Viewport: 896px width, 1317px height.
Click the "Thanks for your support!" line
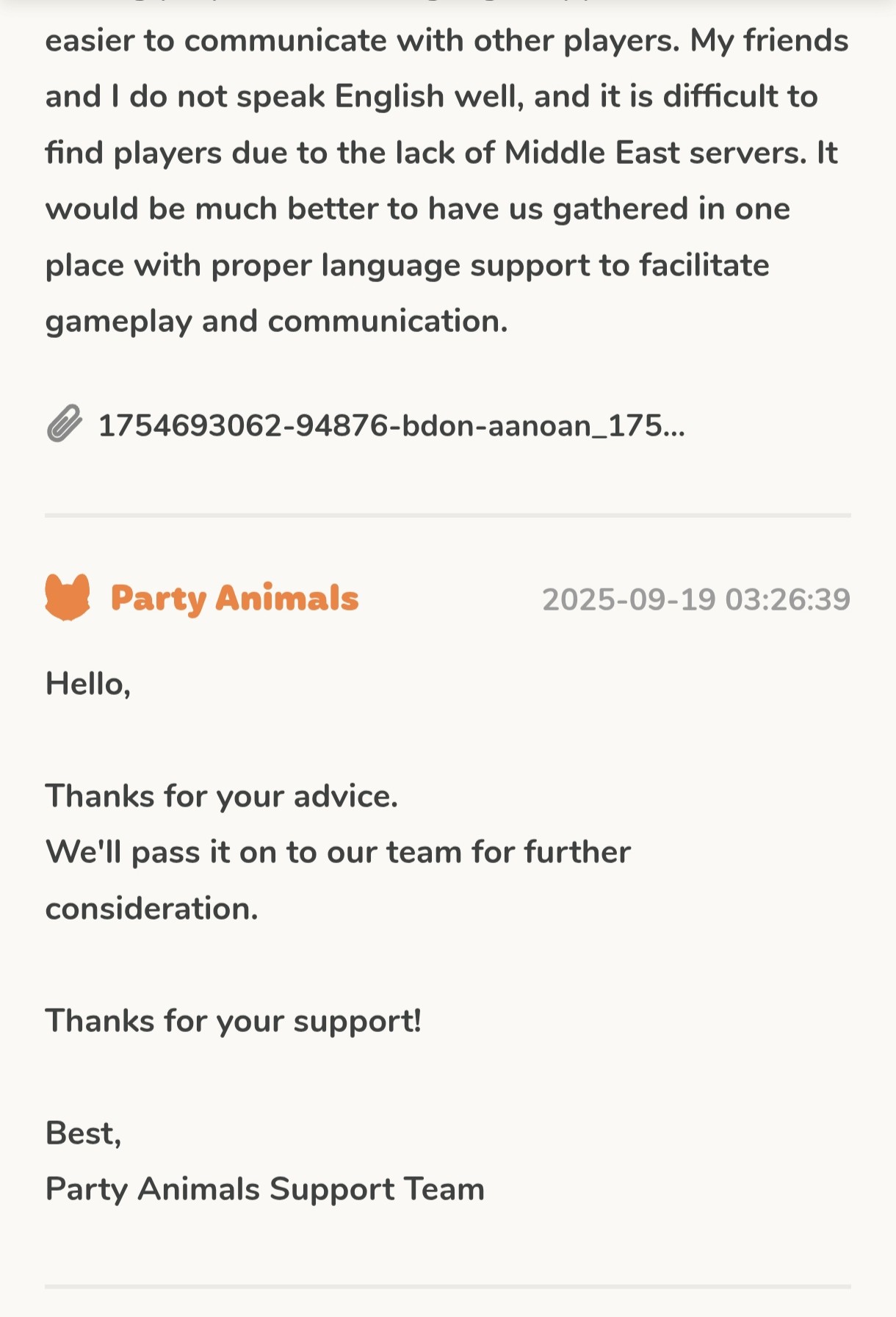click(x=233, y=1021)
